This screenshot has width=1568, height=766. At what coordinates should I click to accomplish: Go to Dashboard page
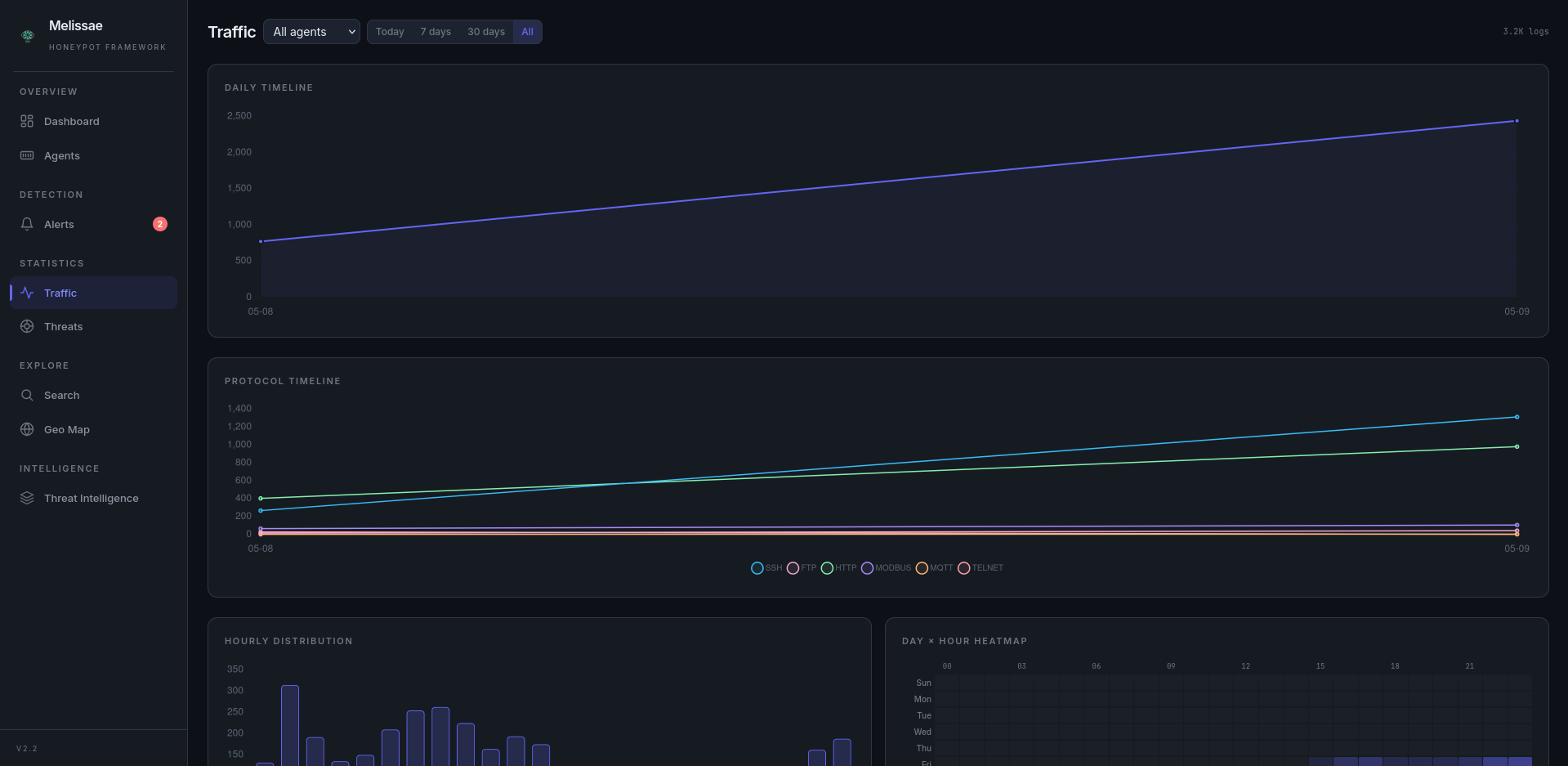[93, 121]
